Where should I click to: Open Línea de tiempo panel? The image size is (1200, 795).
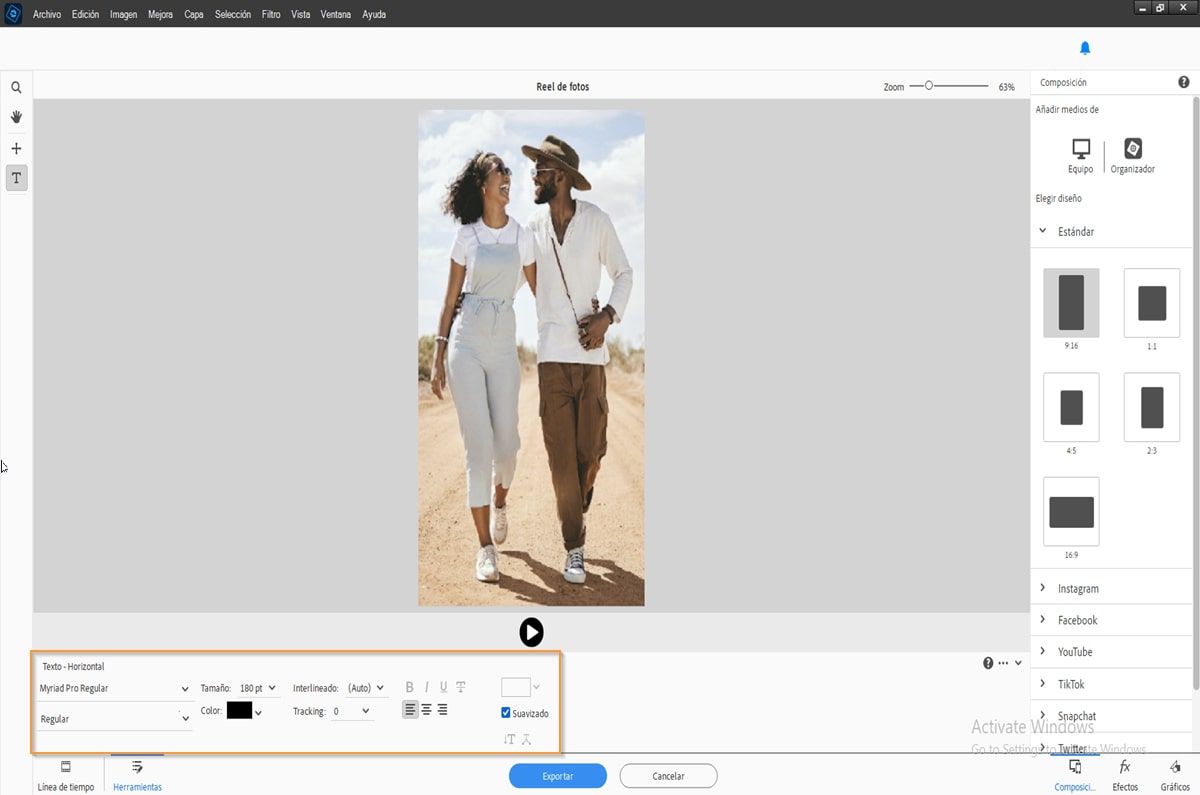(x=66, y=775)
